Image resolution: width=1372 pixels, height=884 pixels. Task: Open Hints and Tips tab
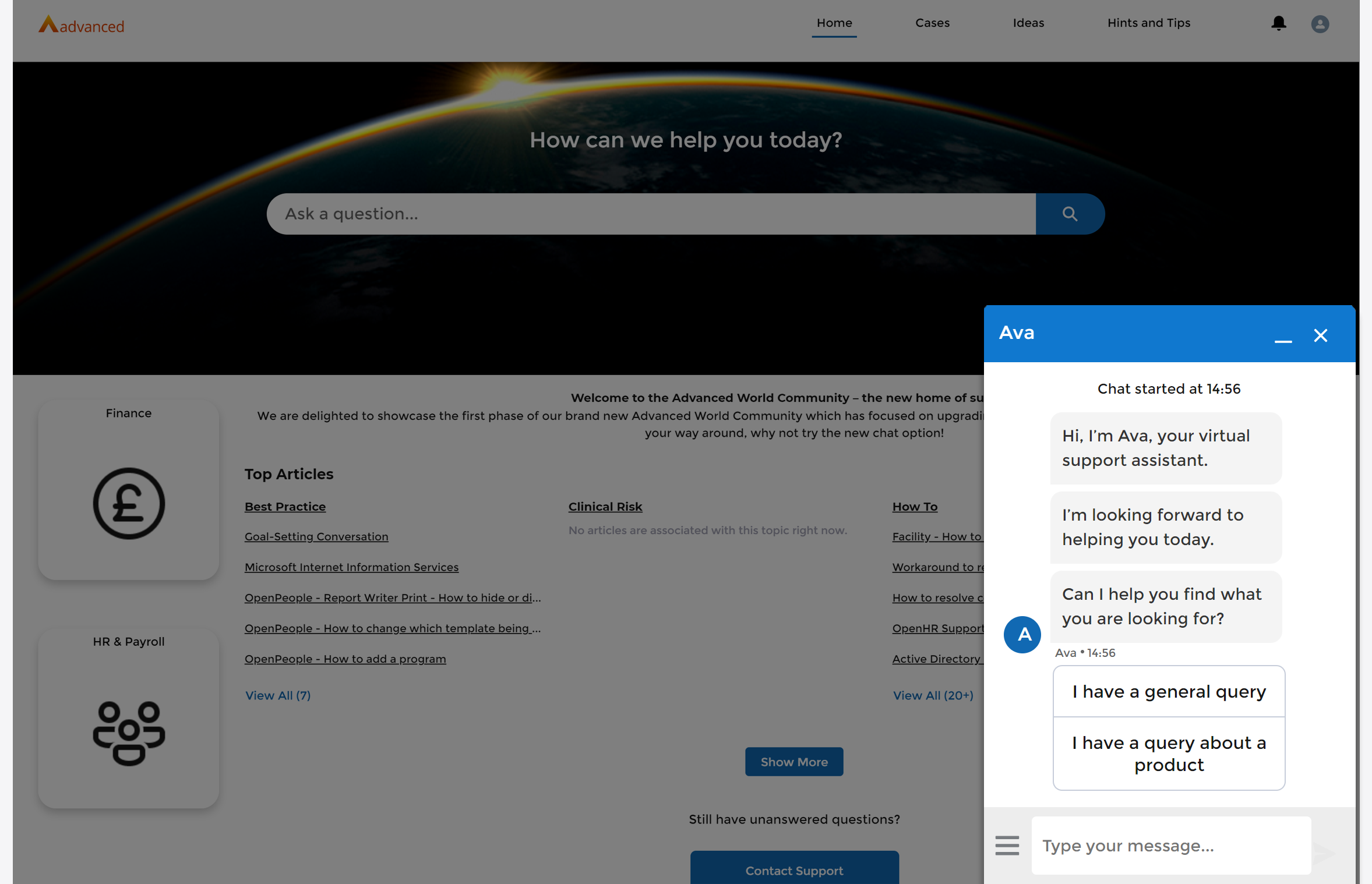click(x=1148, y=23)
